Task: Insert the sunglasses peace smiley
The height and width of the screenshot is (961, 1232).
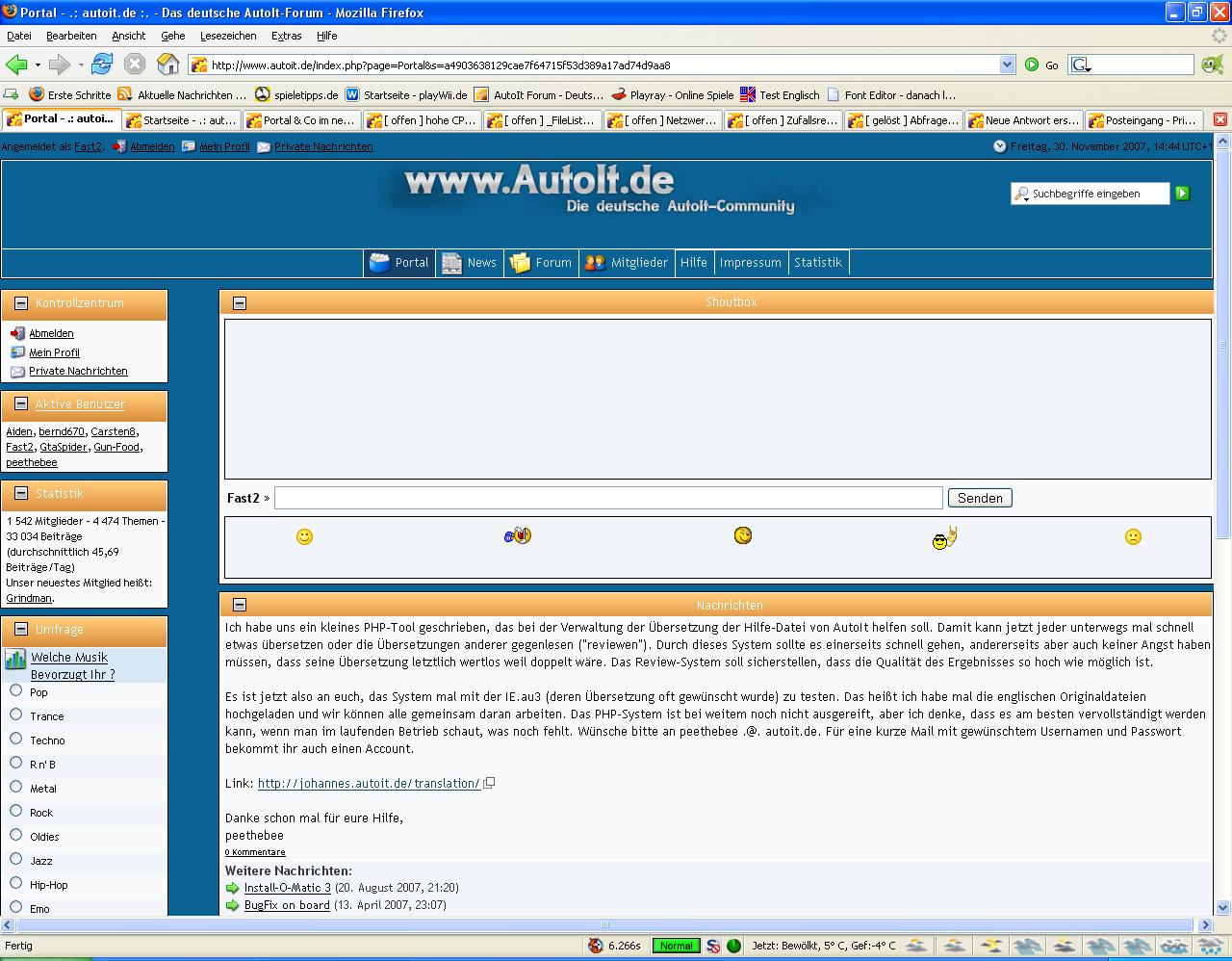Action: [x=943, y=538]
